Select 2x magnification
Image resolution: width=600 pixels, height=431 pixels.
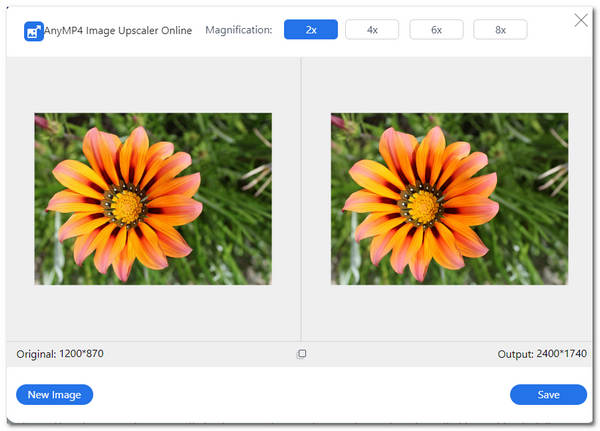tap(310, 30)
